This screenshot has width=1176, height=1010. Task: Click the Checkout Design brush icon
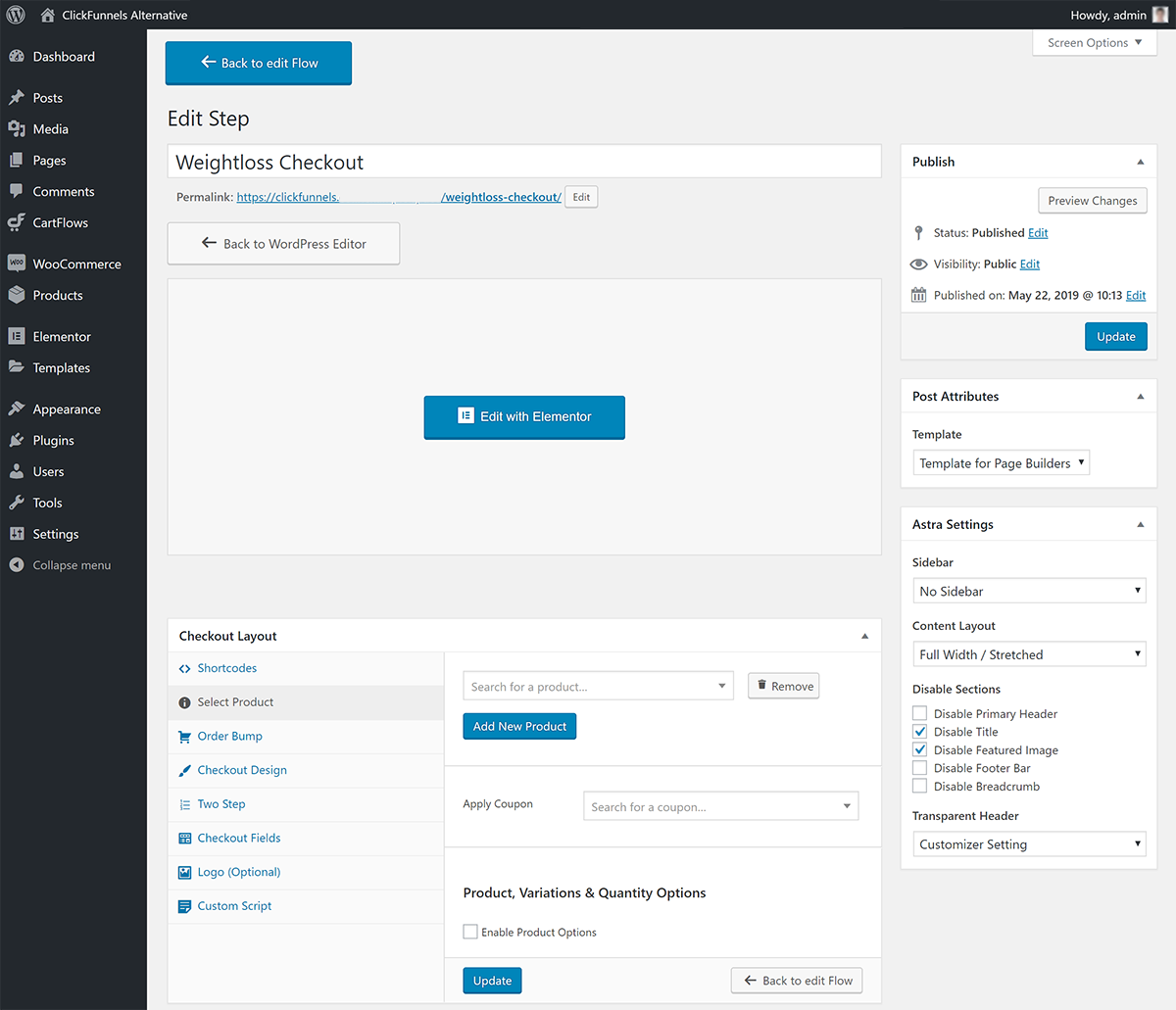[x=184, y=771]
